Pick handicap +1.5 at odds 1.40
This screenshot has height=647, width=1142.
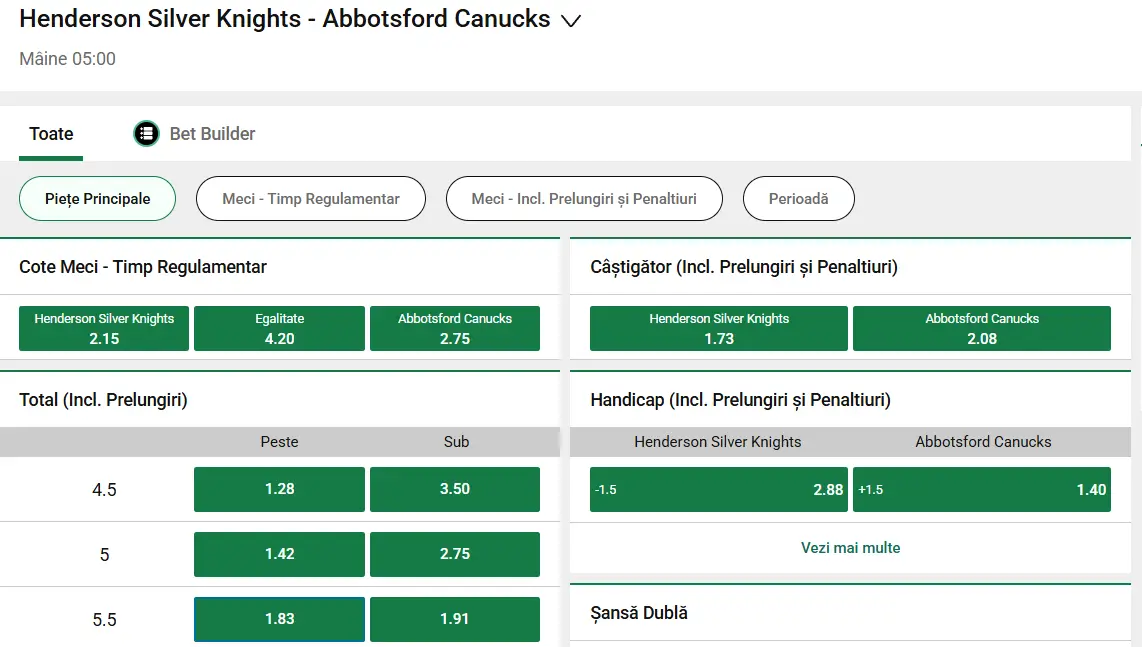click(982, 489)
